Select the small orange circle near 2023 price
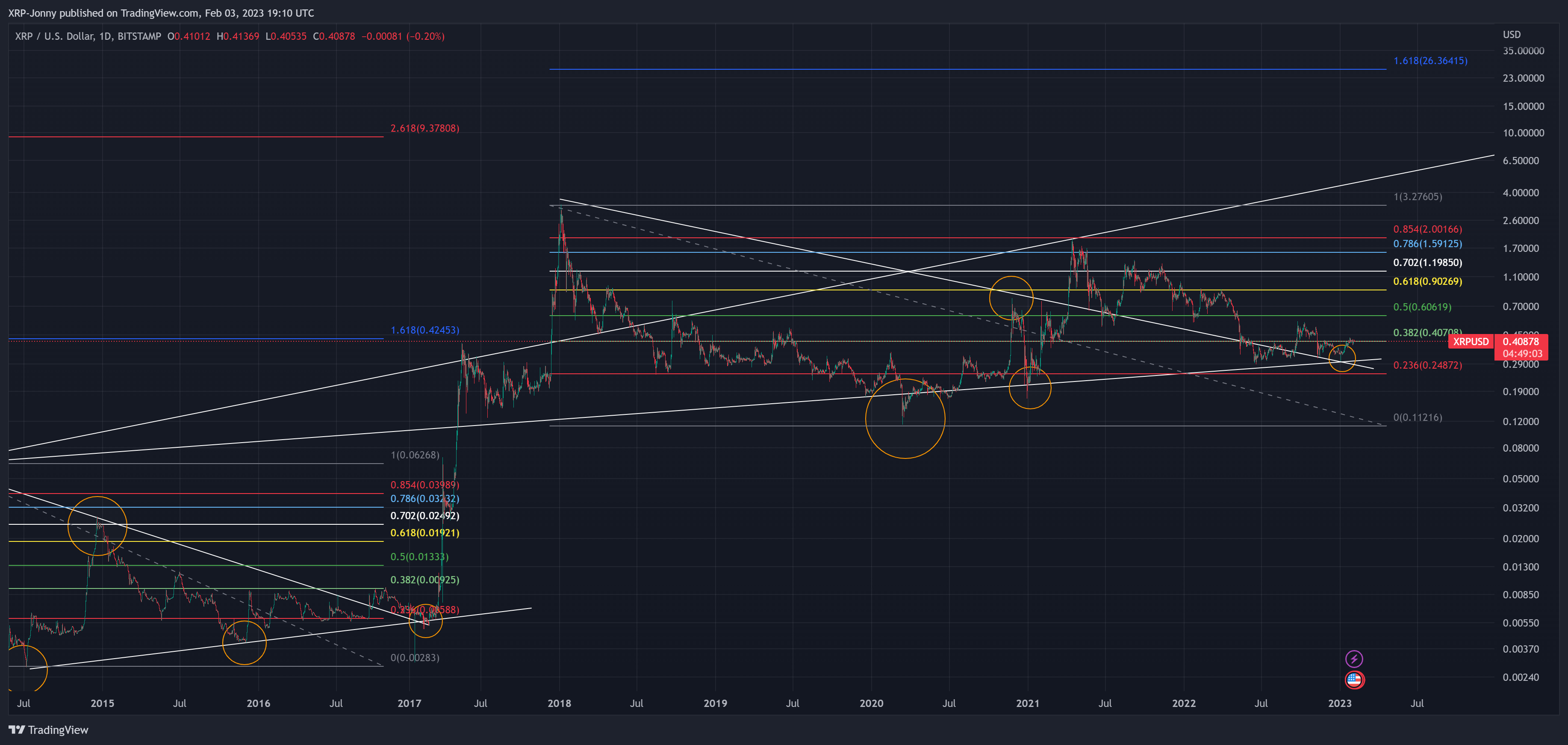Image resolution: width=1568 pixels, height=745 pixels. [1341, 358]
